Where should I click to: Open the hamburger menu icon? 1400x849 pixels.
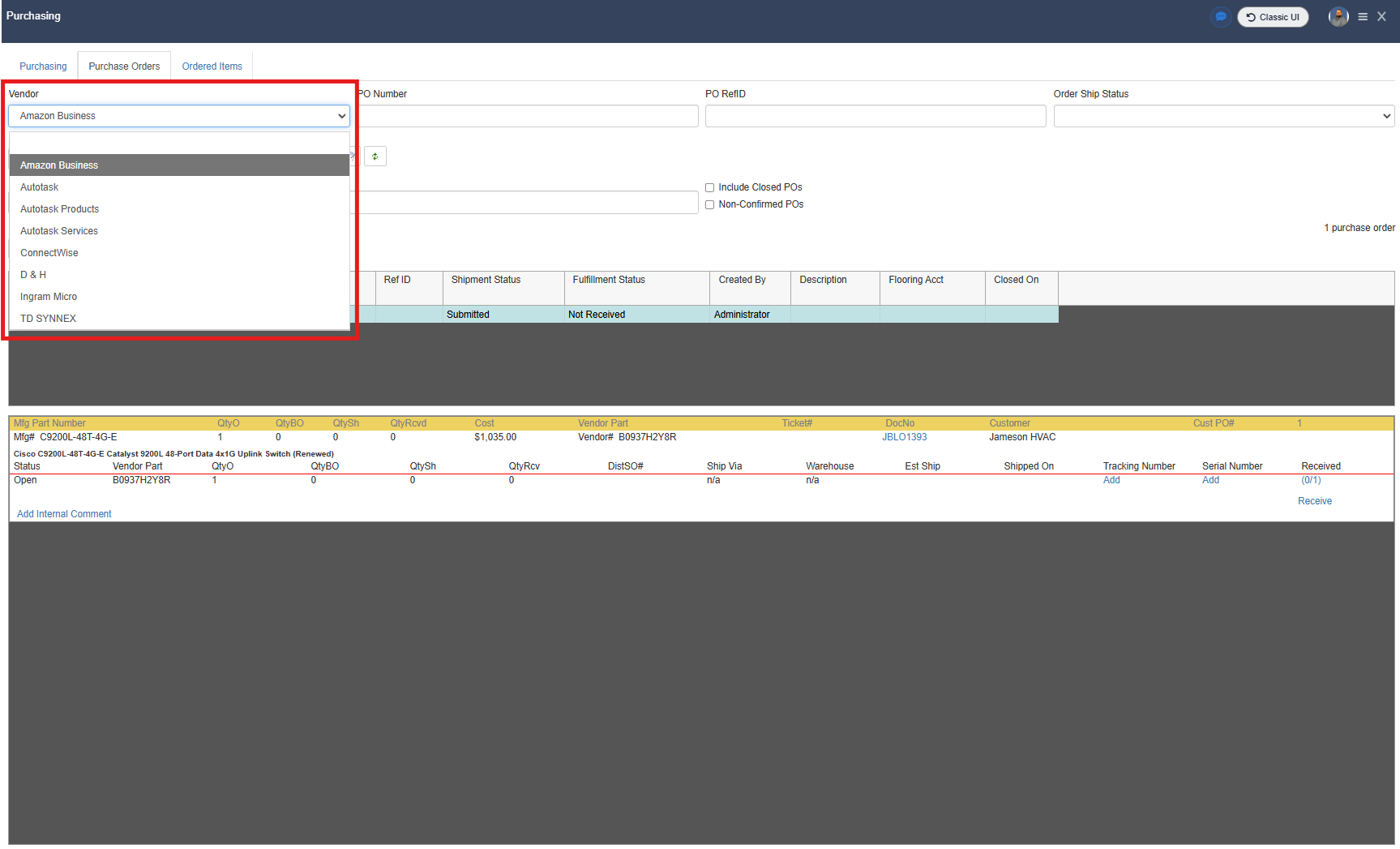(x=1363, y=17)
